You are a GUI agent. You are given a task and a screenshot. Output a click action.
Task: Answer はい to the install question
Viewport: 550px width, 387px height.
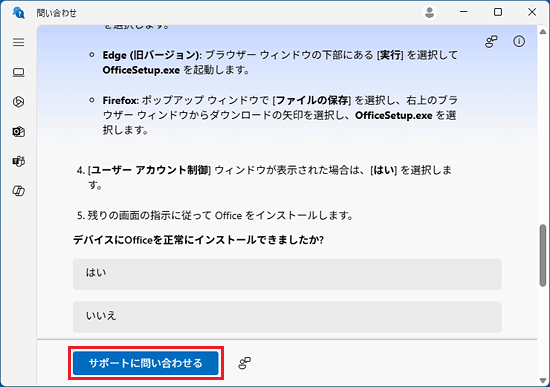coord(287,274)
